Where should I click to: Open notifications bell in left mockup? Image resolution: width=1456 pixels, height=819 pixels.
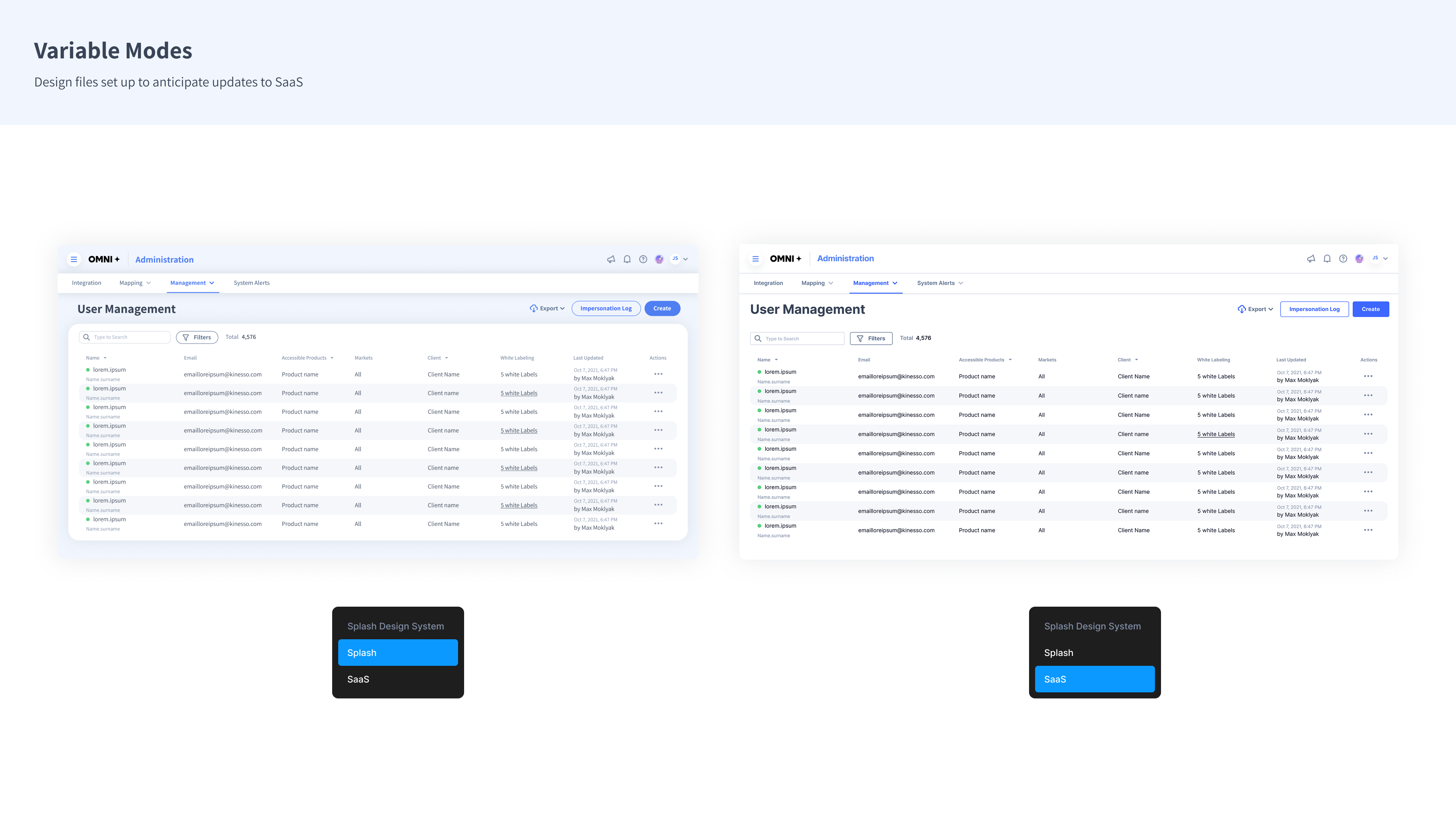627,259
